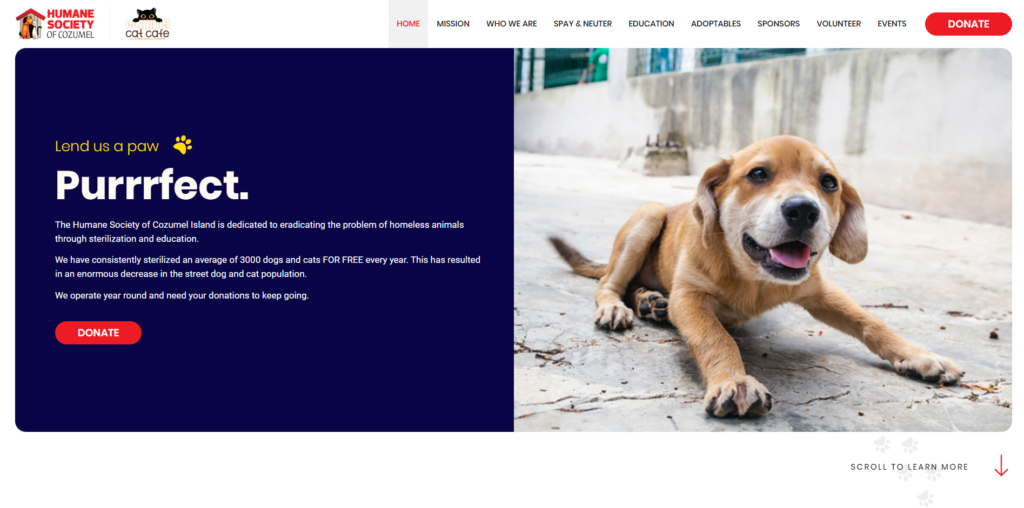Click the yellow paw print icon
The width and height of the screenshot is (1024, 508).
pos(182,145)
